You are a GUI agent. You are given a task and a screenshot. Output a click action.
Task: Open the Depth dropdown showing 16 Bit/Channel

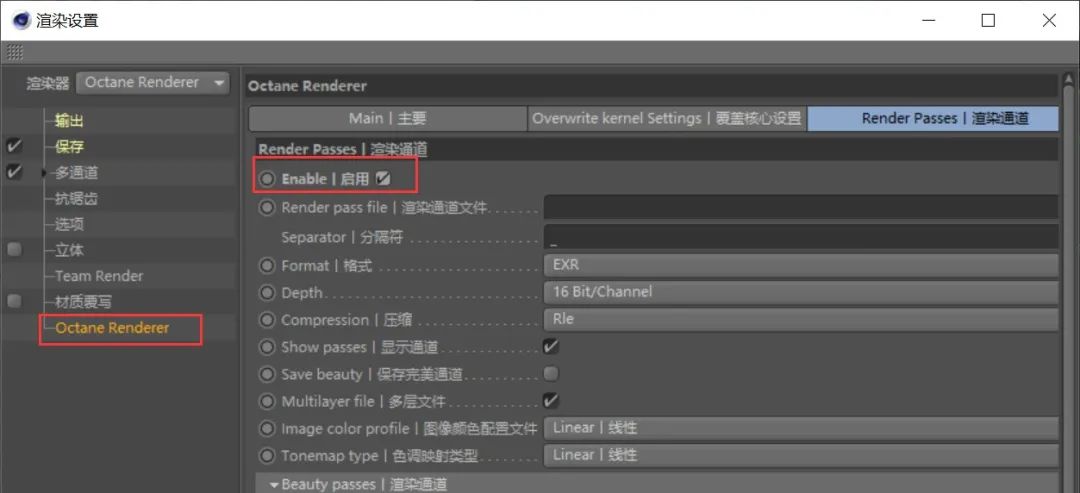pyautogui.click(x=800, y=292)
